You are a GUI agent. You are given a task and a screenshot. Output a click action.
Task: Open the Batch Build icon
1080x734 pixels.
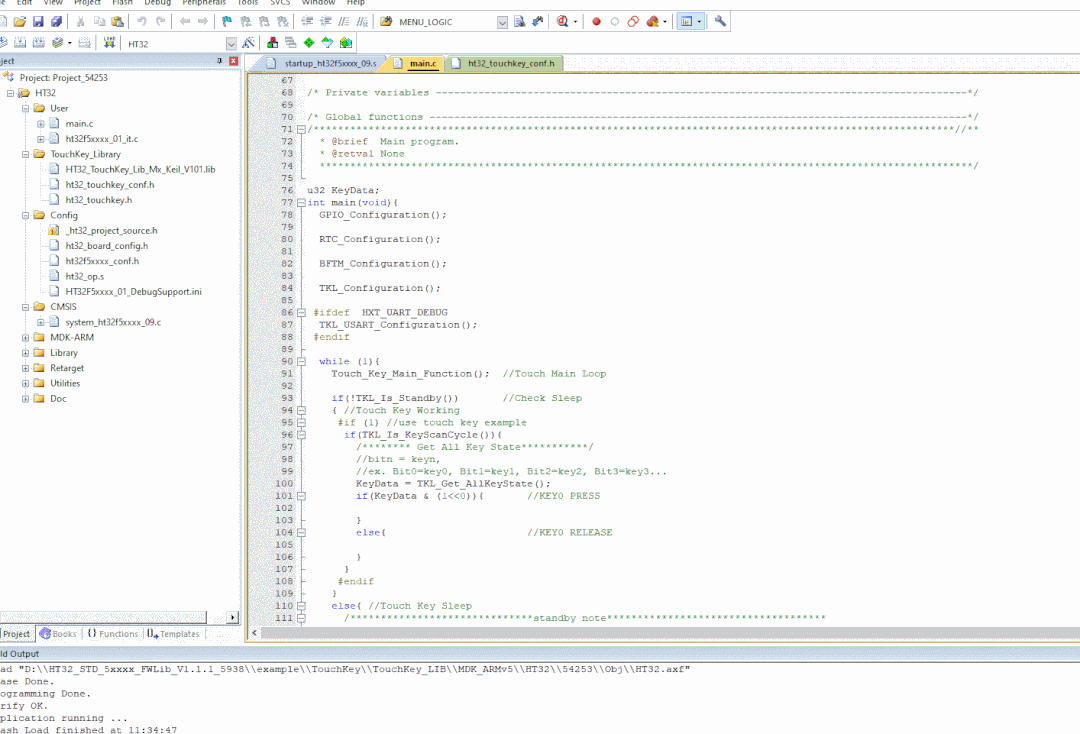58,43
